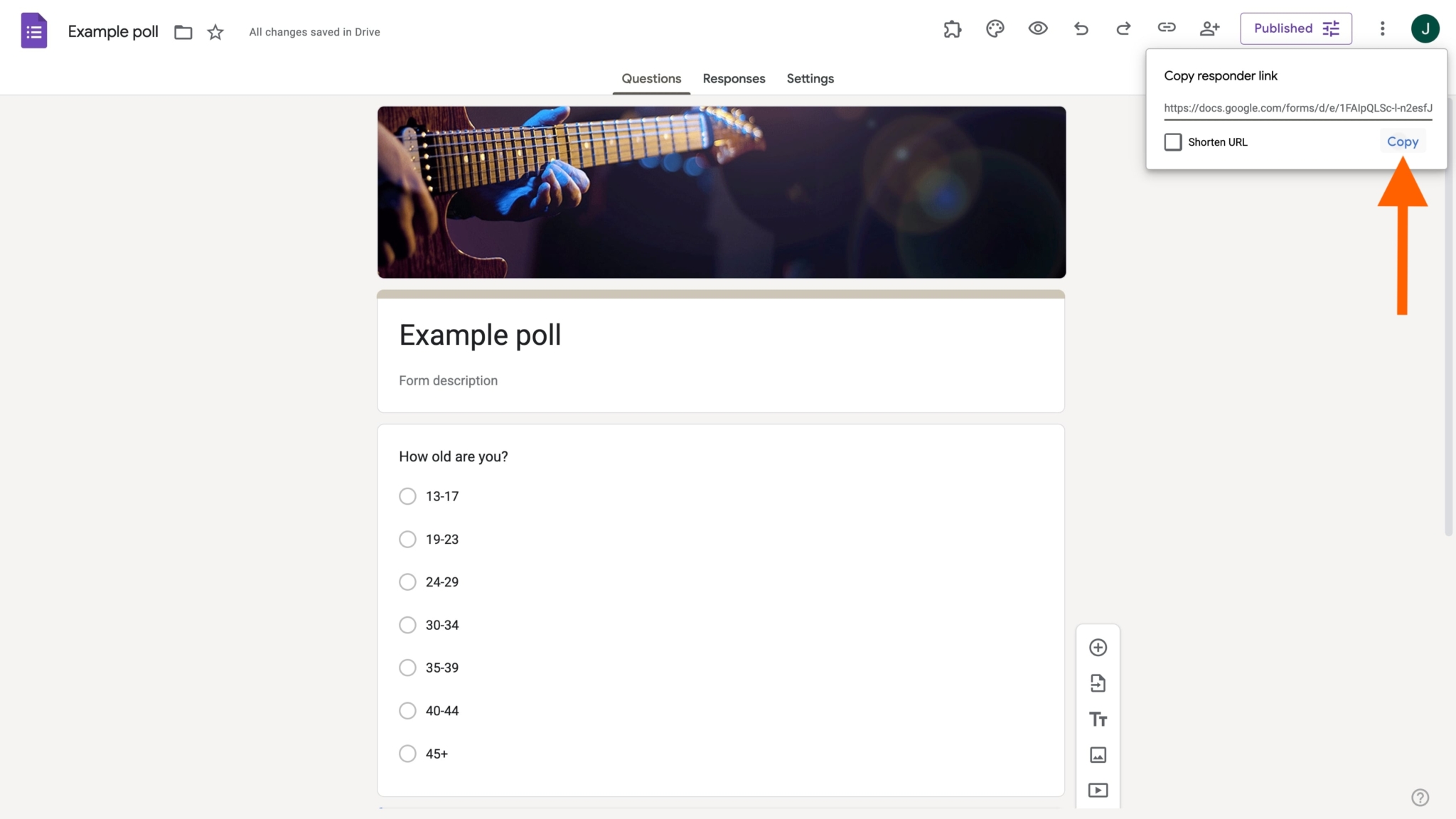Open the Settings tab
Viewport: 1456px width, 819px height.
[x=810, y=79]
